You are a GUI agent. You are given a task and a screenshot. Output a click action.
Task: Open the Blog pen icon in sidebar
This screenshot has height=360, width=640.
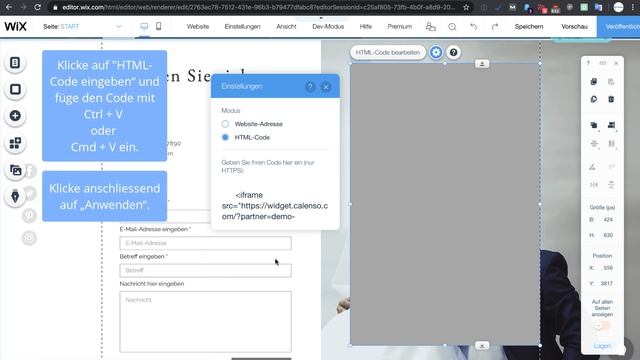[x=15, y=196]
